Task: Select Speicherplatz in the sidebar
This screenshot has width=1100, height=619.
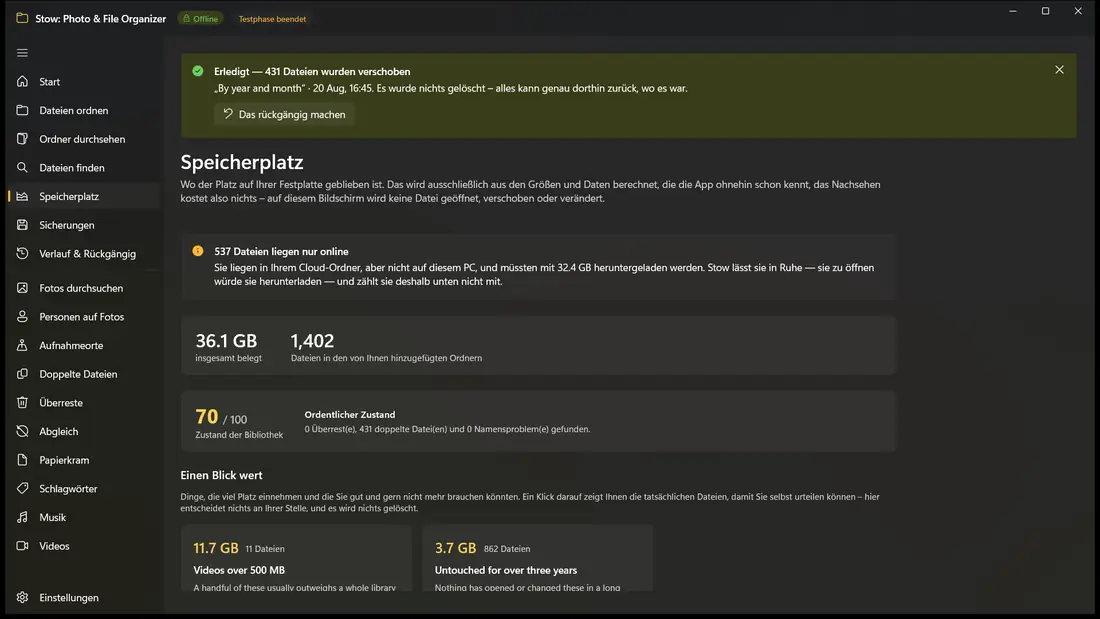Action: point(84,197)
